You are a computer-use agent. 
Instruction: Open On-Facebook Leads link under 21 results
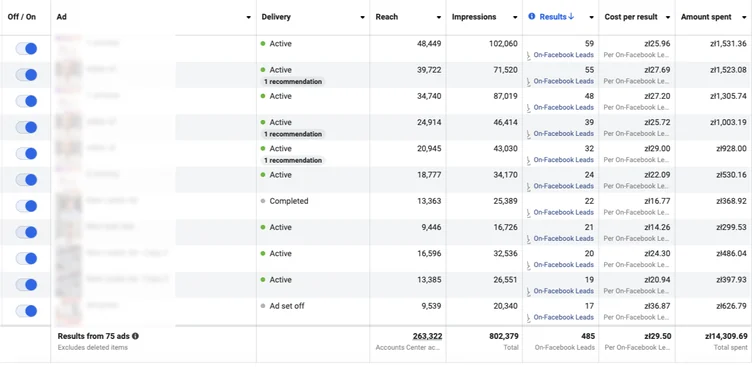pyautogui.click(x=564, y=238)
